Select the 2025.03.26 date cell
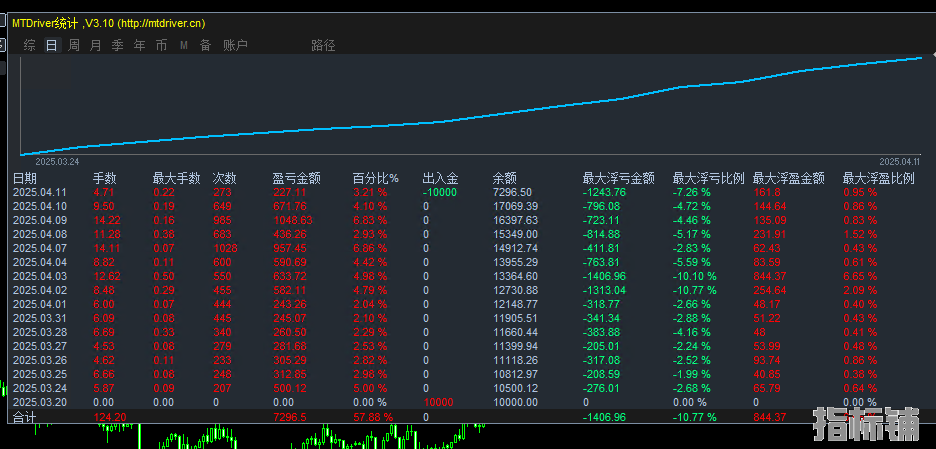This screenshot has width=936, height=449. coord(39,360)
